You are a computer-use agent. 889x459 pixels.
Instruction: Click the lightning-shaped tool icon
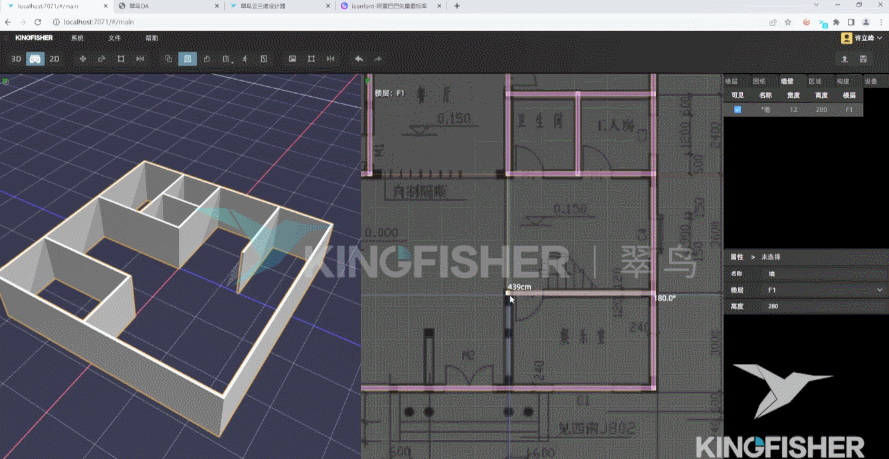[245, 59]
